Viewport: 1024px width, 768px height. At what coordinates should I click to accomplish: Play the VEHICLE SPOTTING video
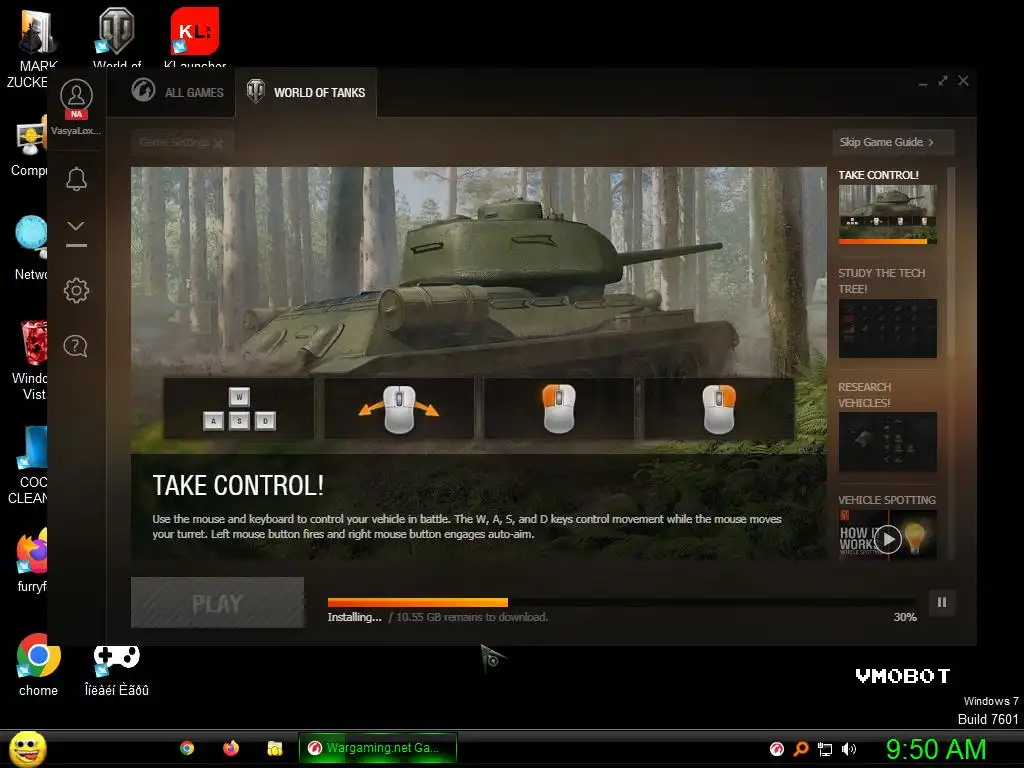click(888, 539)
